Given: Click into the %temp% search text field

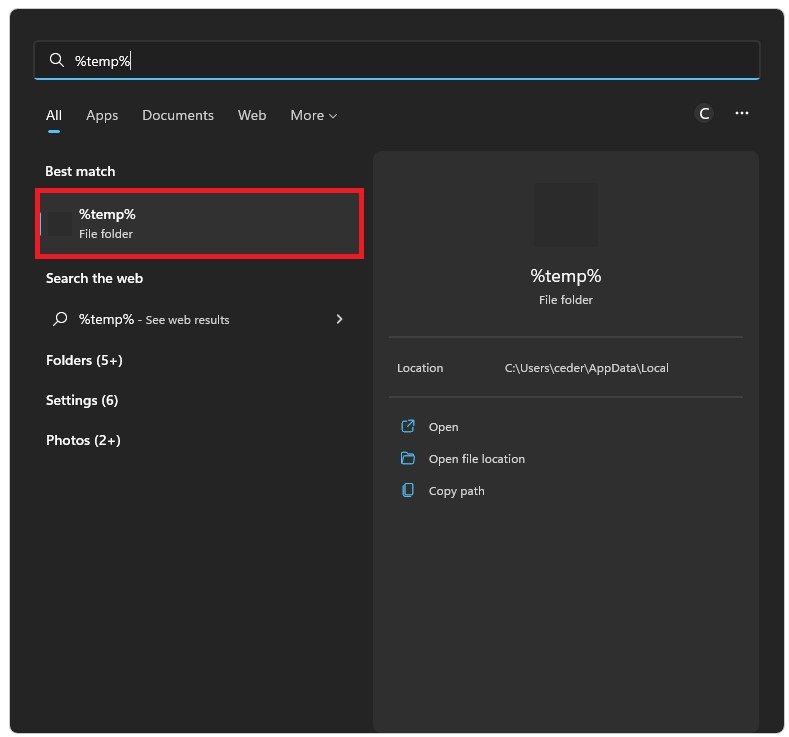Looking at the screenshot, I should pos(400,61).
